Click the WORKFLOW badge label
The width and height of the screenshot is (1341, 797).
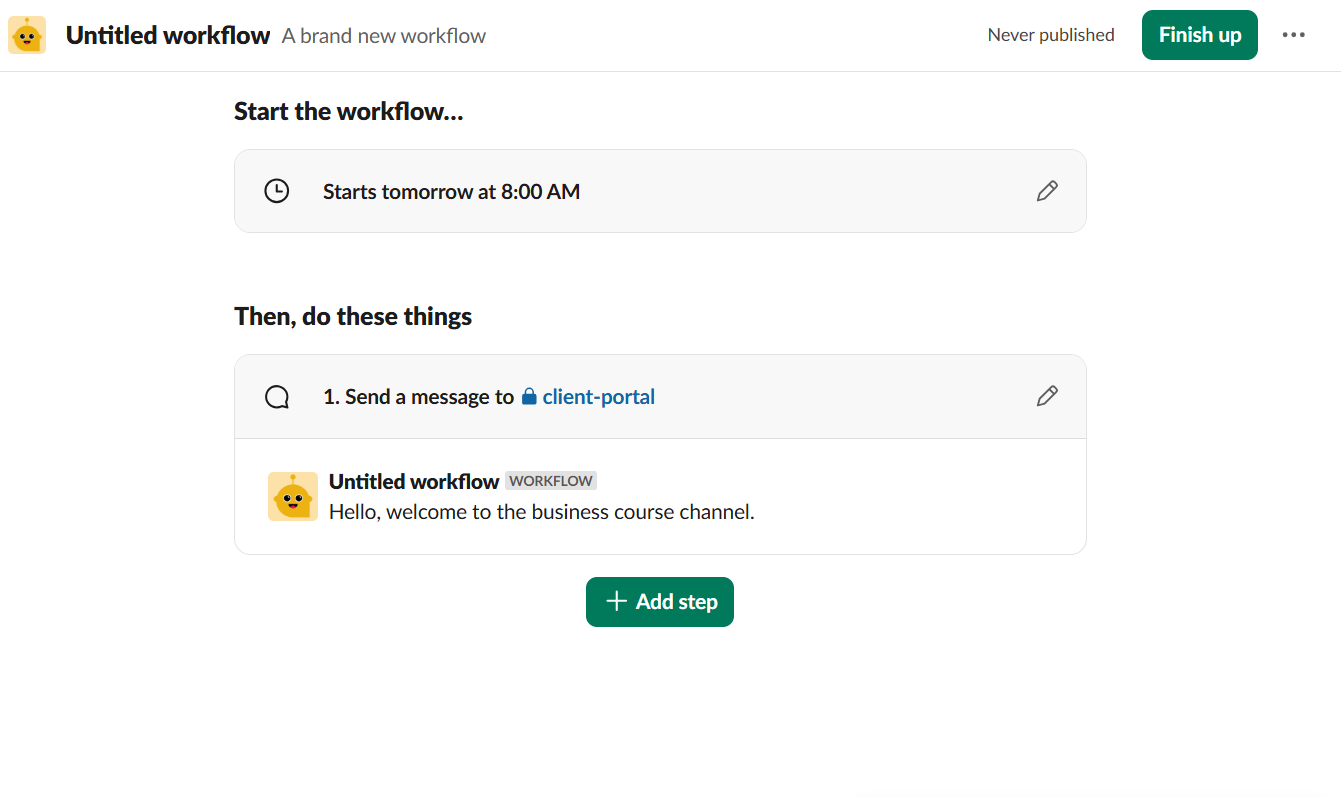tap(551, 481)
